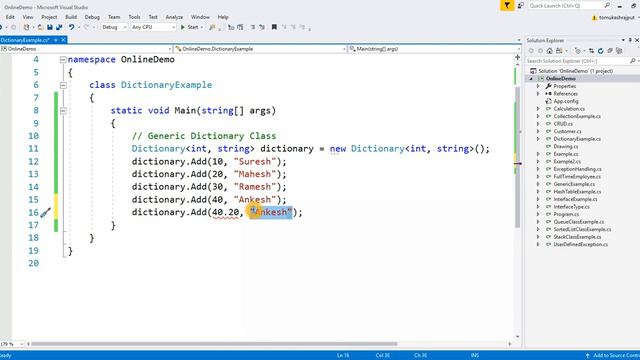
Task: Select App.config in Solution Explorer
Action: (x=566, y=101)
